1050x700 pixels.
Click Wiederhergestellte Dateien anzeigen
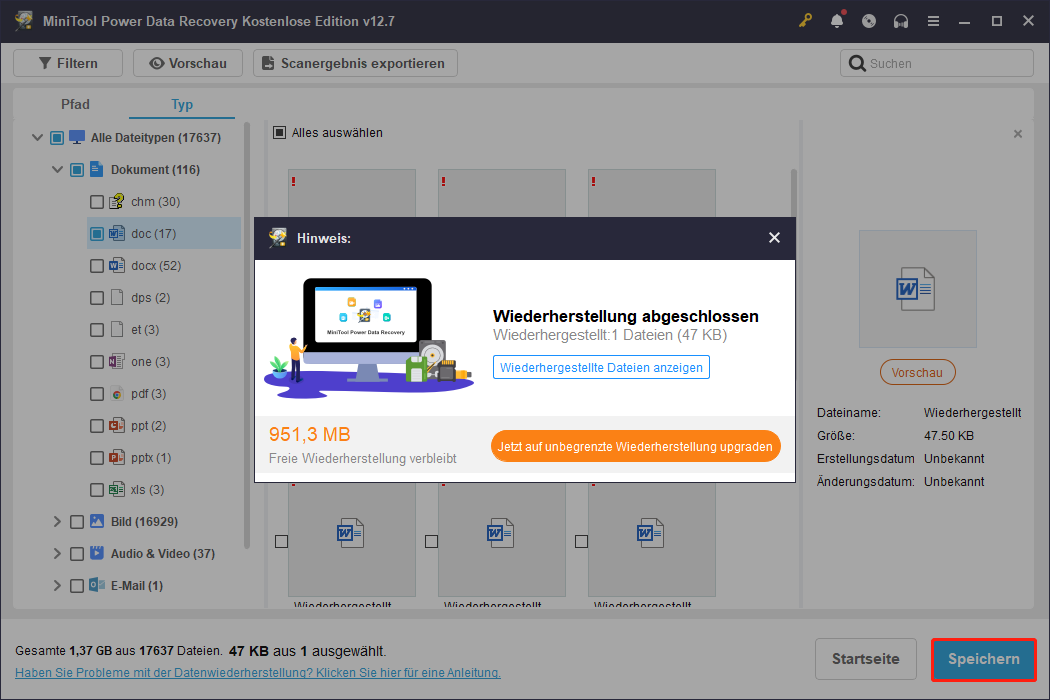click(x=601, y=367)
